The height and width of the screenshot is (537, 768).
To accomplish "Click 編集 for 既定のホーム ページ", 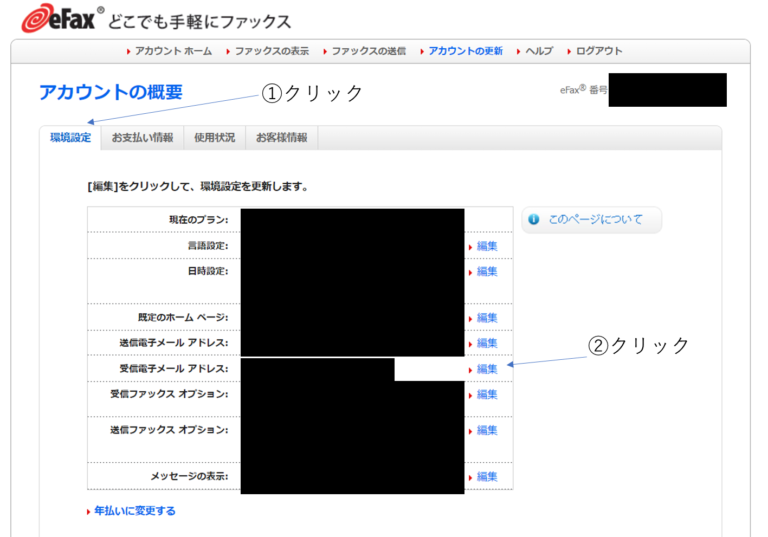I will click(x=486, y=318).
